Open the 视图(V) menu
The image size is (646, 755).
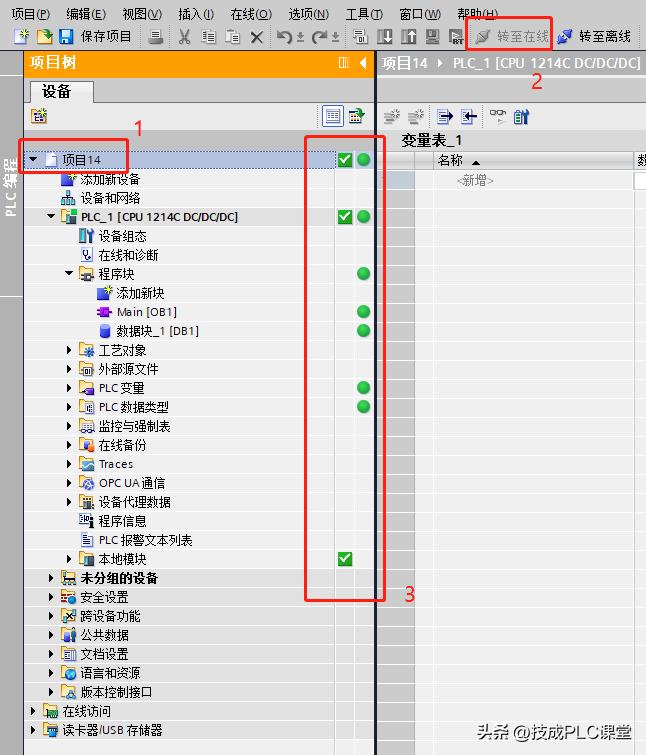[x=142, y=14]
